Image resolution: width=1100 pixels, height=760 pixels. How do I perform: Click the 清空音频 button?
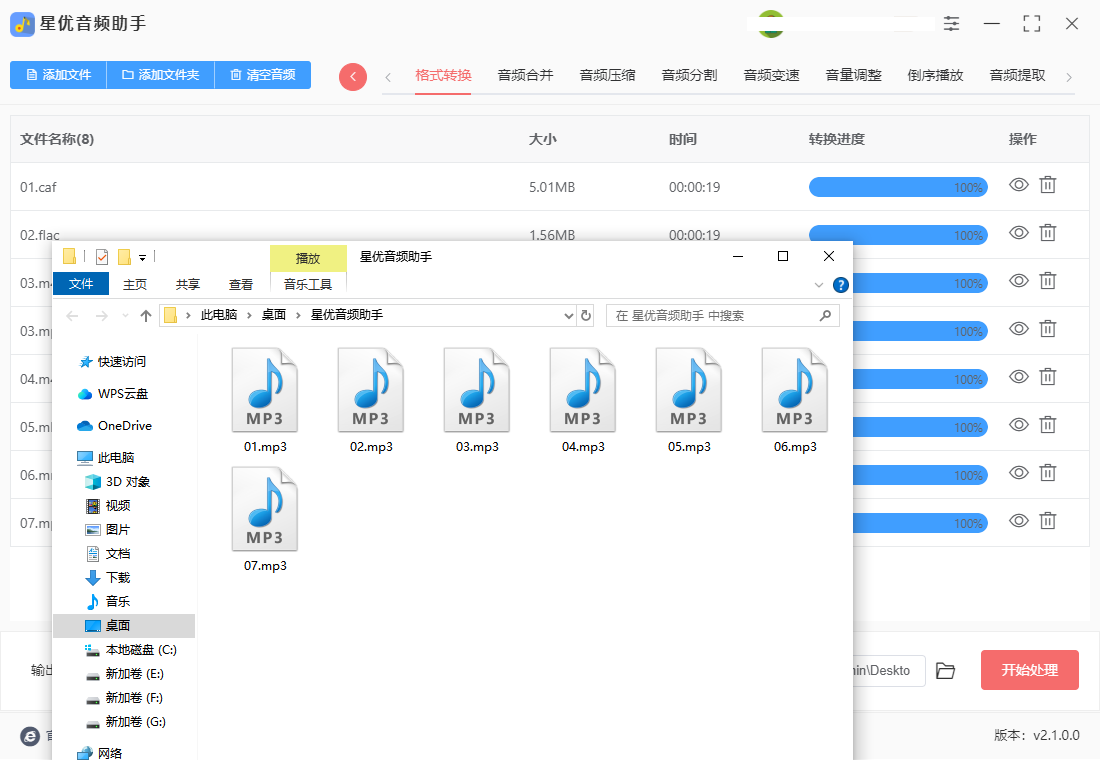pyautogui.click(x=262, y=75)
